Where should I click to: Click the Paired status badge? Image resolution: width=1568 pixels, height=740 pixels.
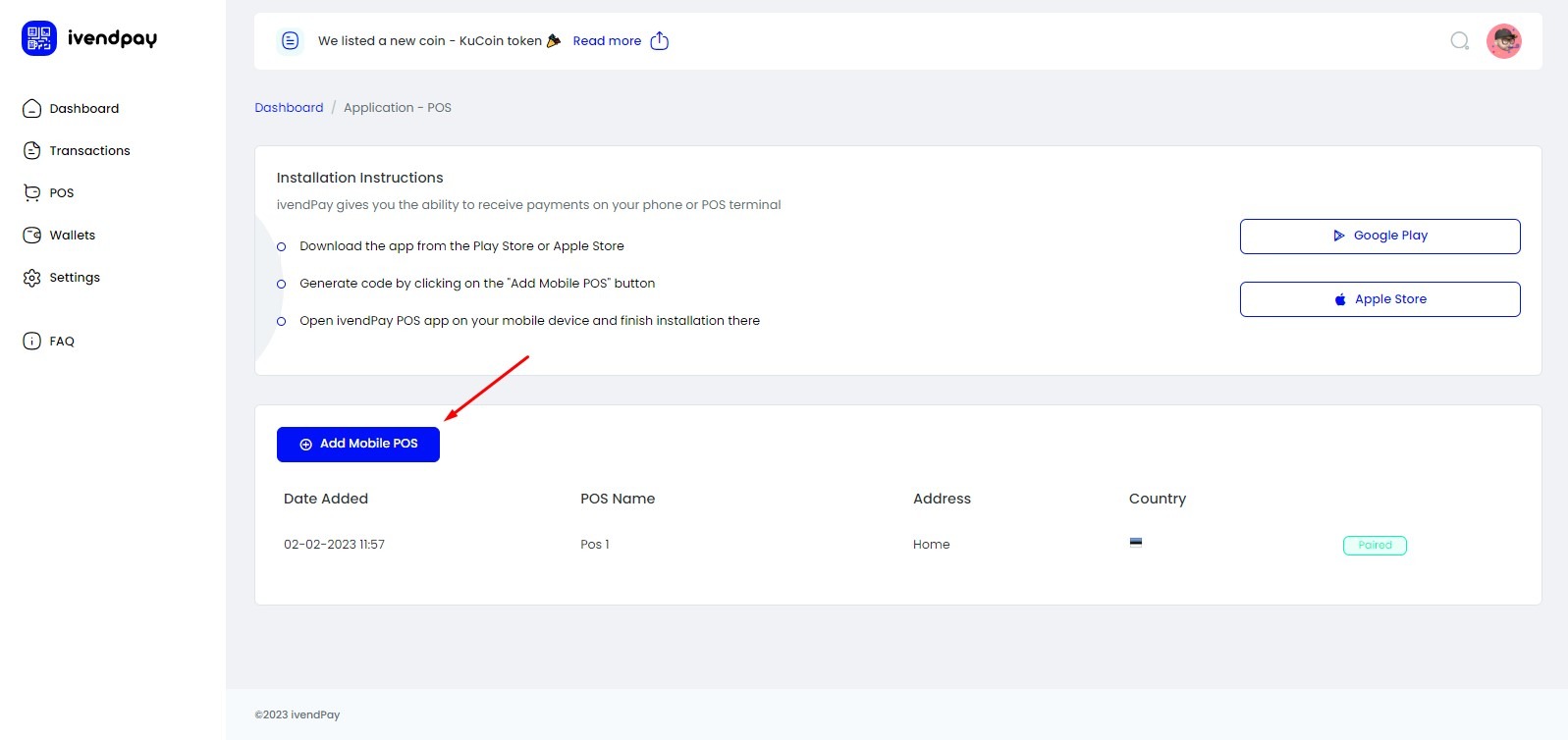[1375, 546]
